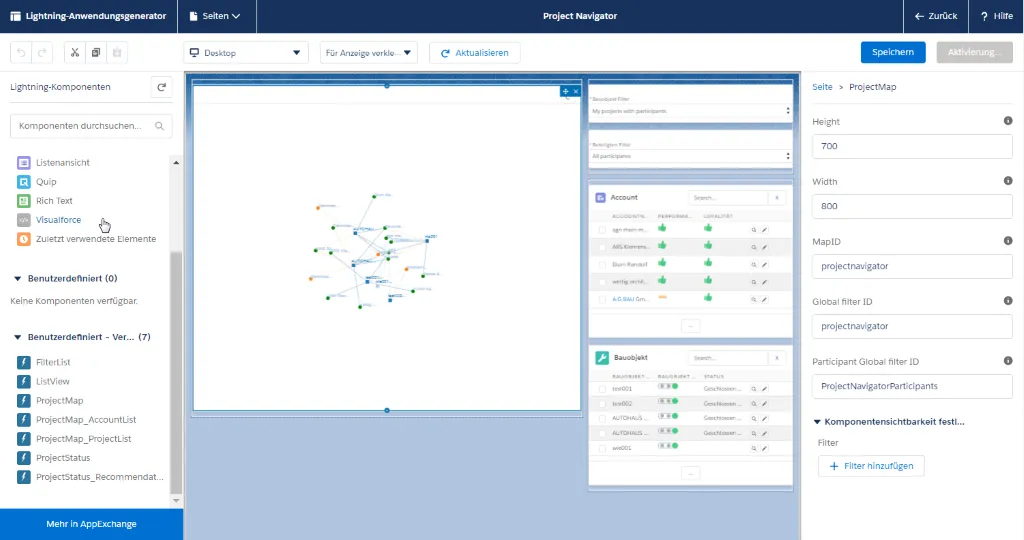Click the ListView lightning icon

[24, 381]
